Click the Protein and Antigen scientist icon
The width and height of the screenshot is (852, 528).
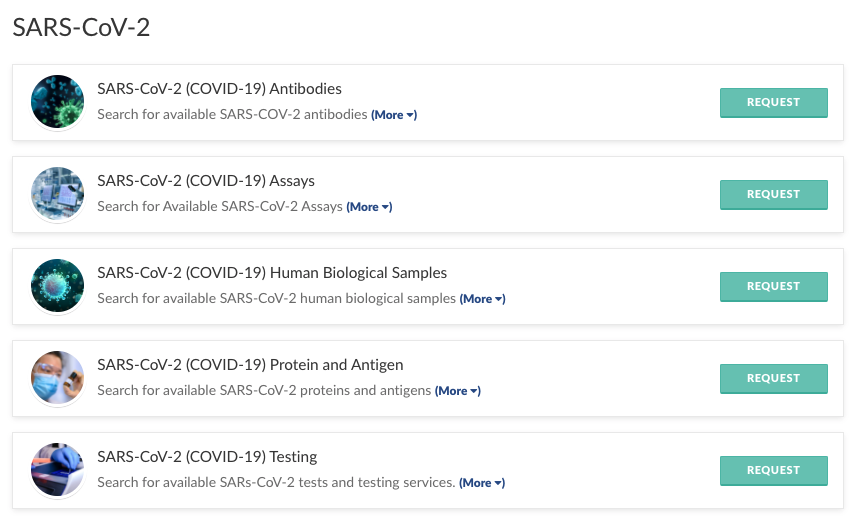[x=57, y=378]
